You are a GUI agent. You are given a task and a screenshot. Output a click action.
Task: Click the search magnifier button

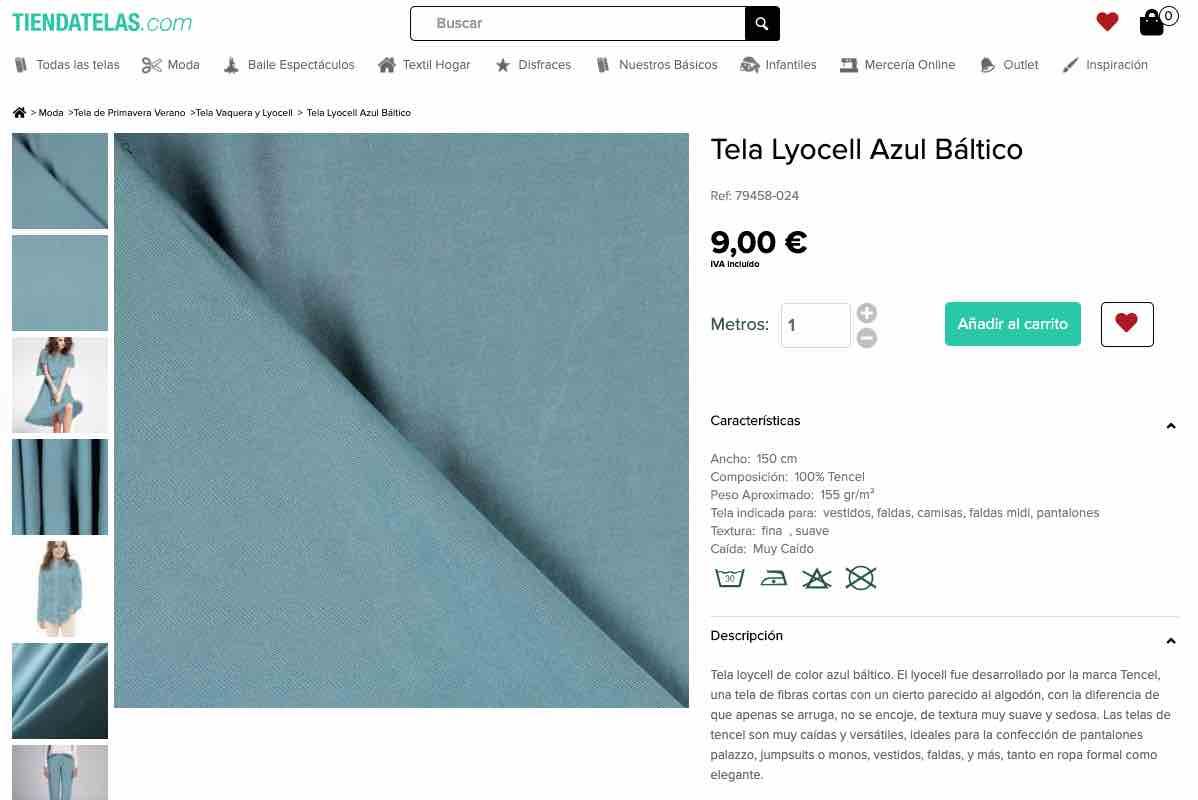click(x=762, y=24)
